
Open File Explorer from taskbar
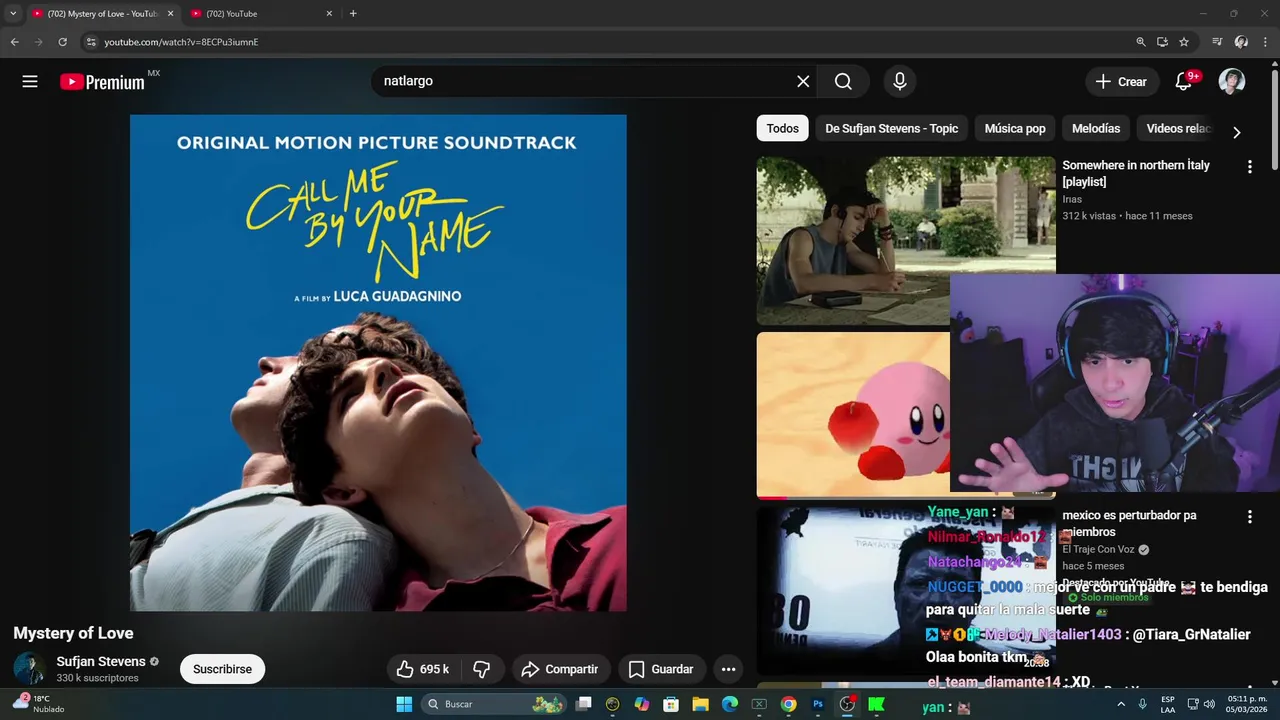(x=700, y=704)
